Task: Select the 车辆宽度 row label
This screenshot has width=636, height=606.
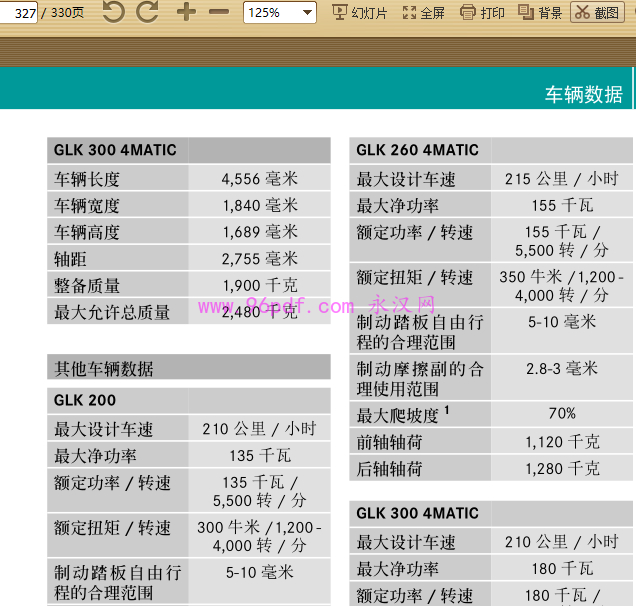Action: pos(87,206)
